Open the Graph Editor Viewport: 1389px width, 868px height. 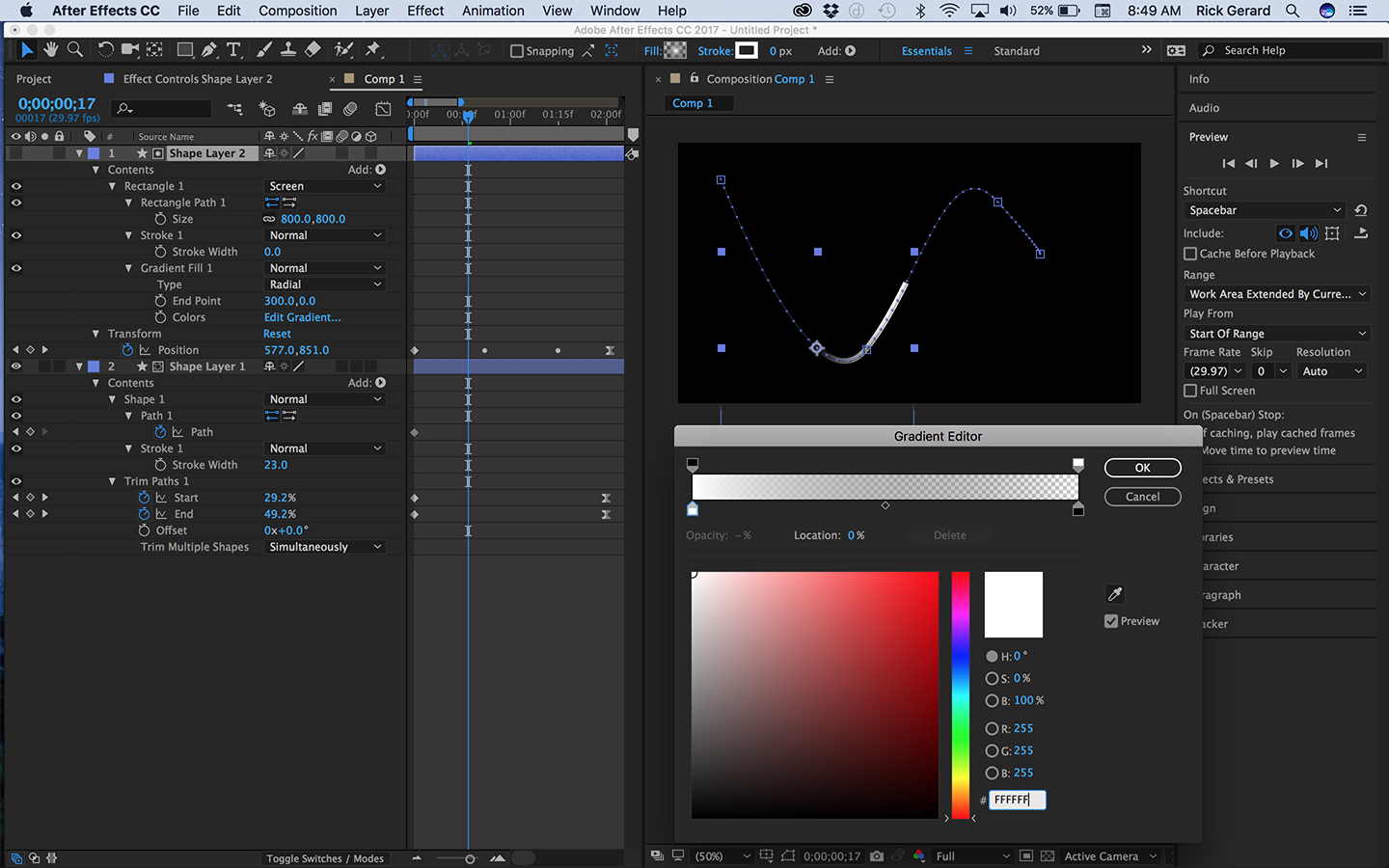383,109
